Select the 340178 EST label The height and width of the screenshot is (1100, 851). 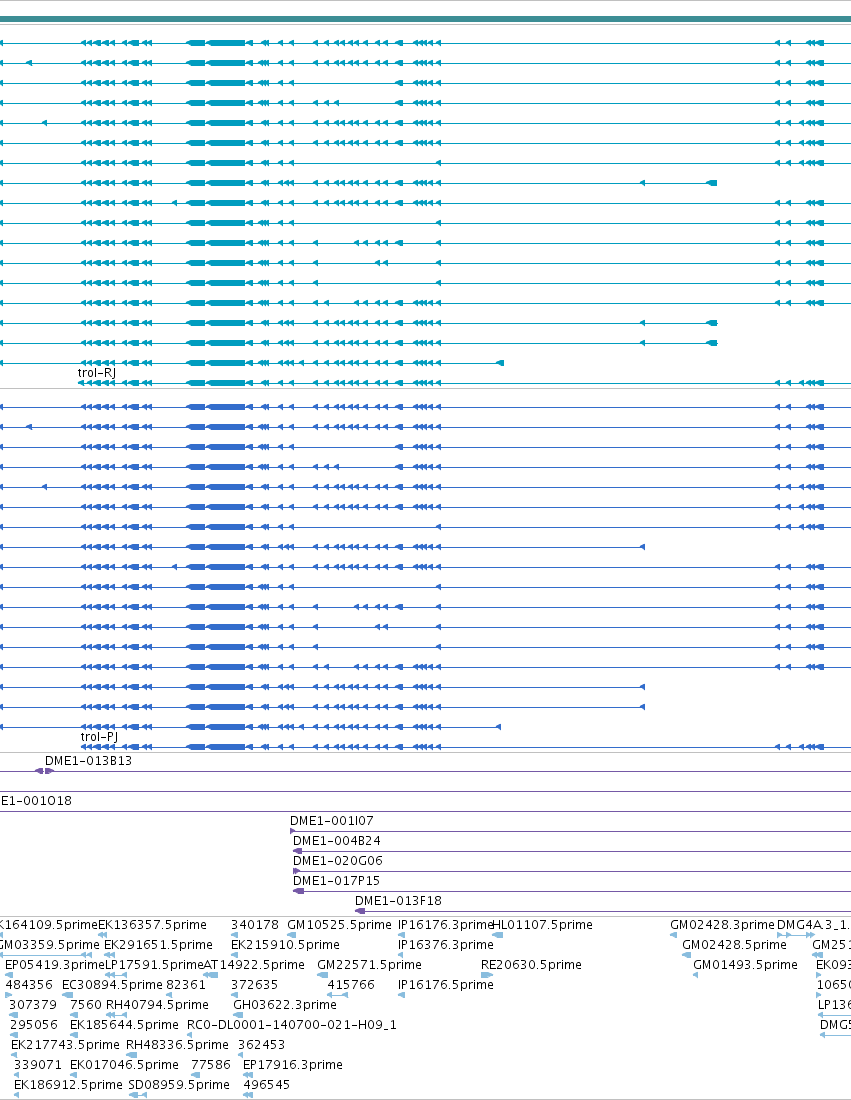pyautogui.click(x=255, y=925)
